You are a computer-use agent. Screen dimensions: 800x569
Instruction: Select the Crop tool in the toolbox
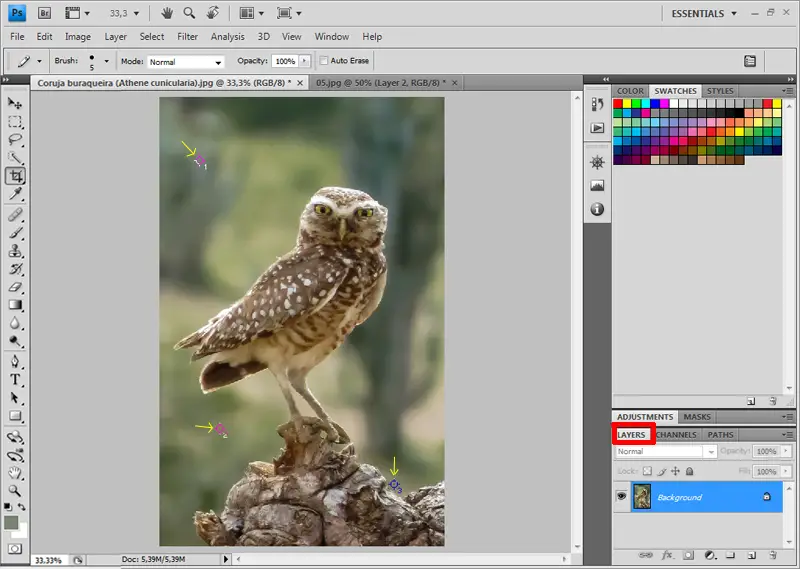[16, 176]
